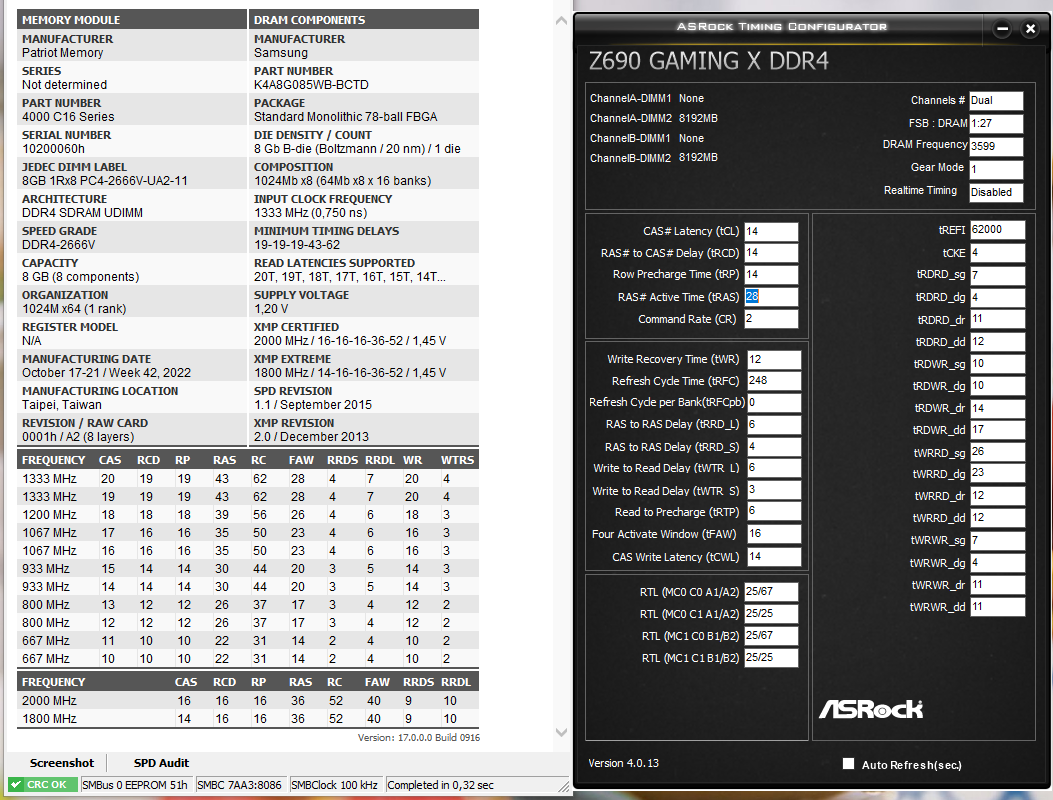Select the RAS# Active Time (tRAS) field
Screen dimensions: 1053x800
point(771,297)
